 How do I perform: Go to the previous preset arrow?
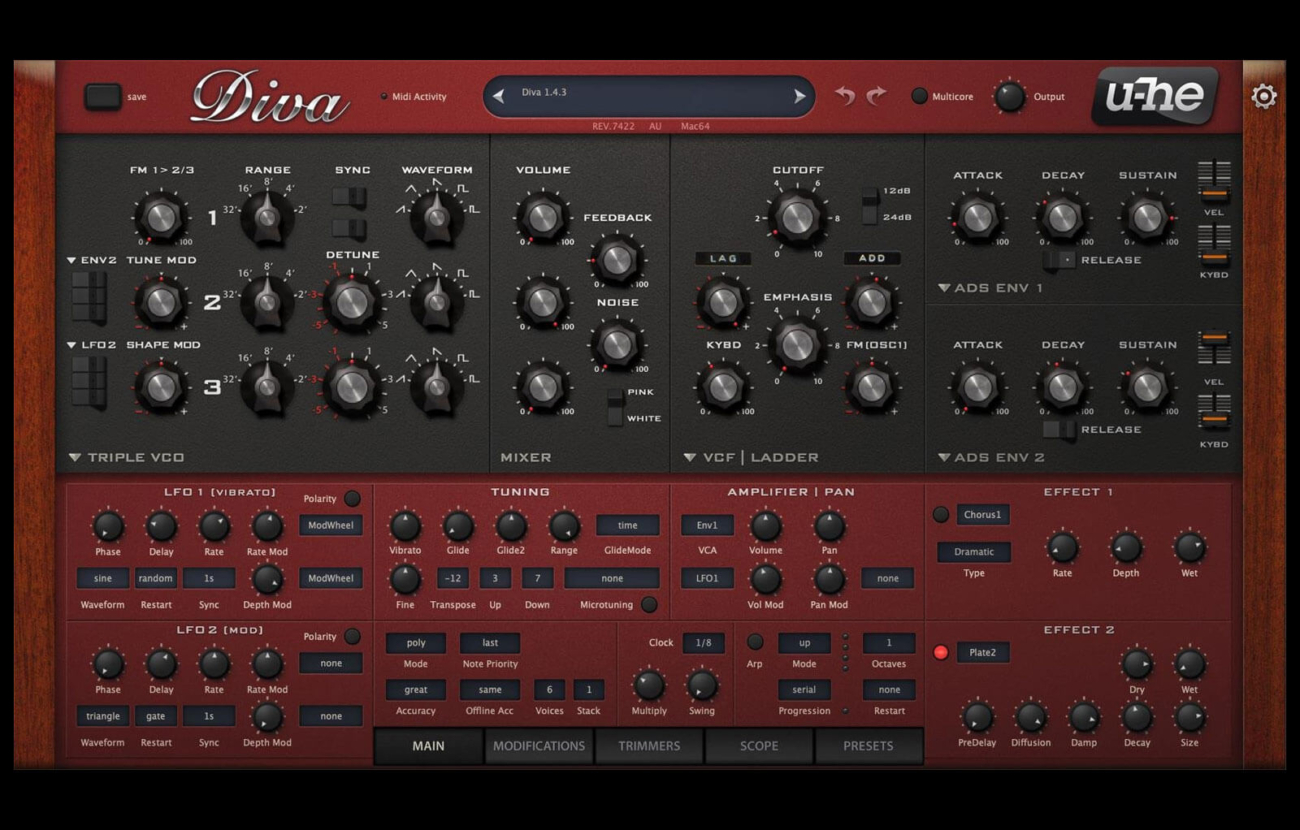pos(498,97)
